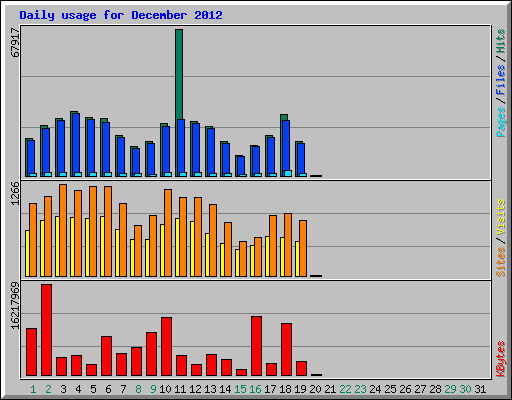512x400 pixels.
Task: Click day label 26 on the x-axis
Action: [x=405, y=389]
